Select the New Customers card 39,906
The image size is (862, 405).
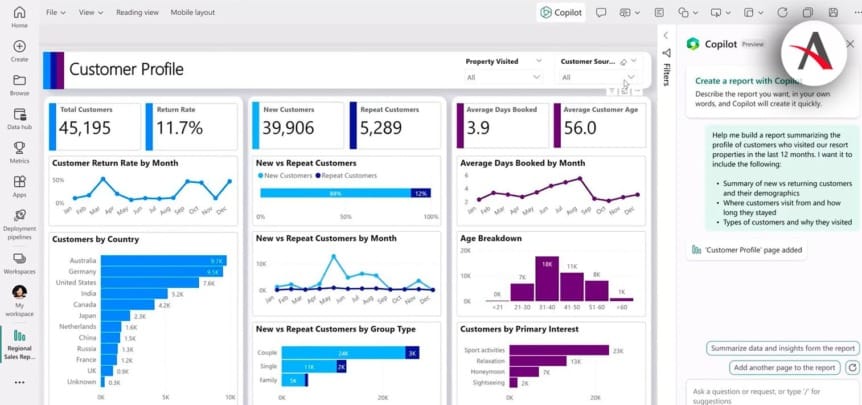[297, 126]
